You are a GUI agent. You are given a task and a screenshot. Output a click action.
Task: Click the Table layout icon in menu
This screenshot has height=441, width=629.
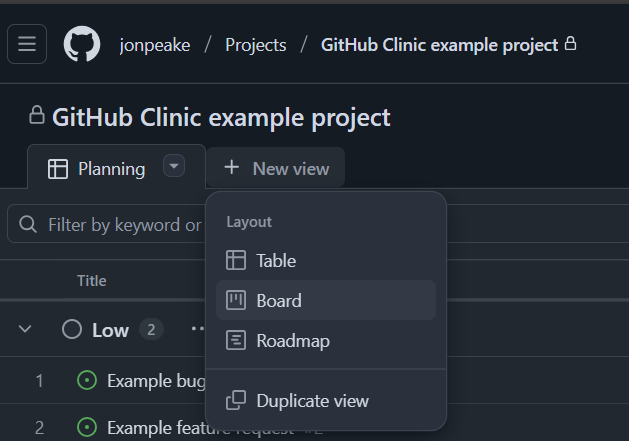point(236,260)
